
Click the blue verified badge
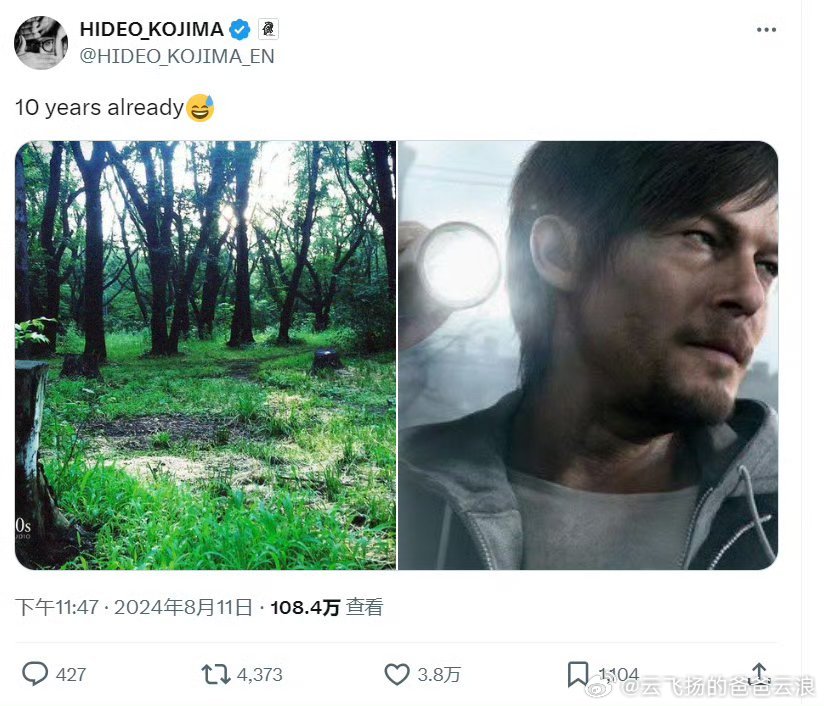click(240, 29)
